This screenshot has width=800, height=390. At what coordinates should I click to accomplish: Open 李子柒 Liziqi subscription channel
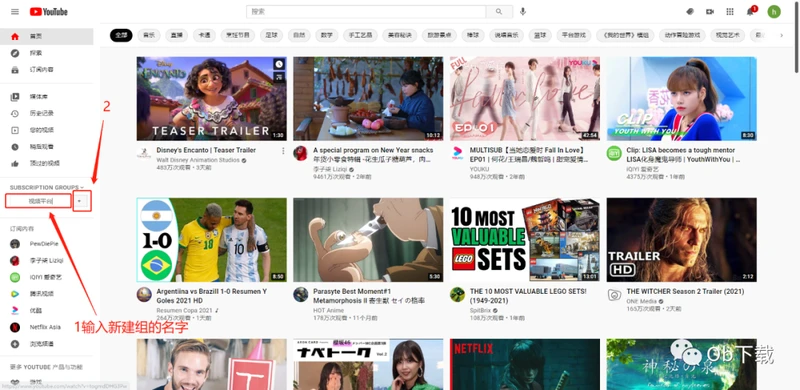46,260
